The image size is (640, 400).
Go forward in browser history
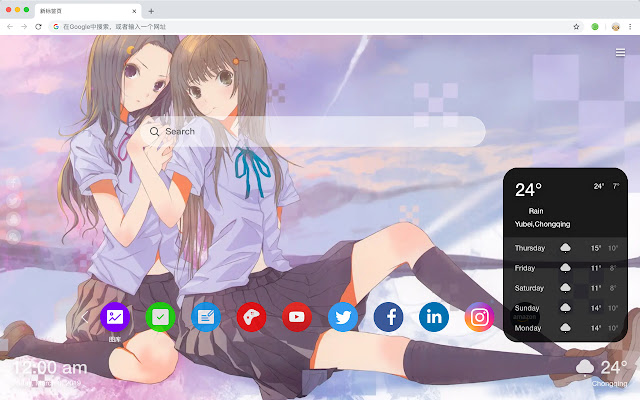(x=24, y=27)
